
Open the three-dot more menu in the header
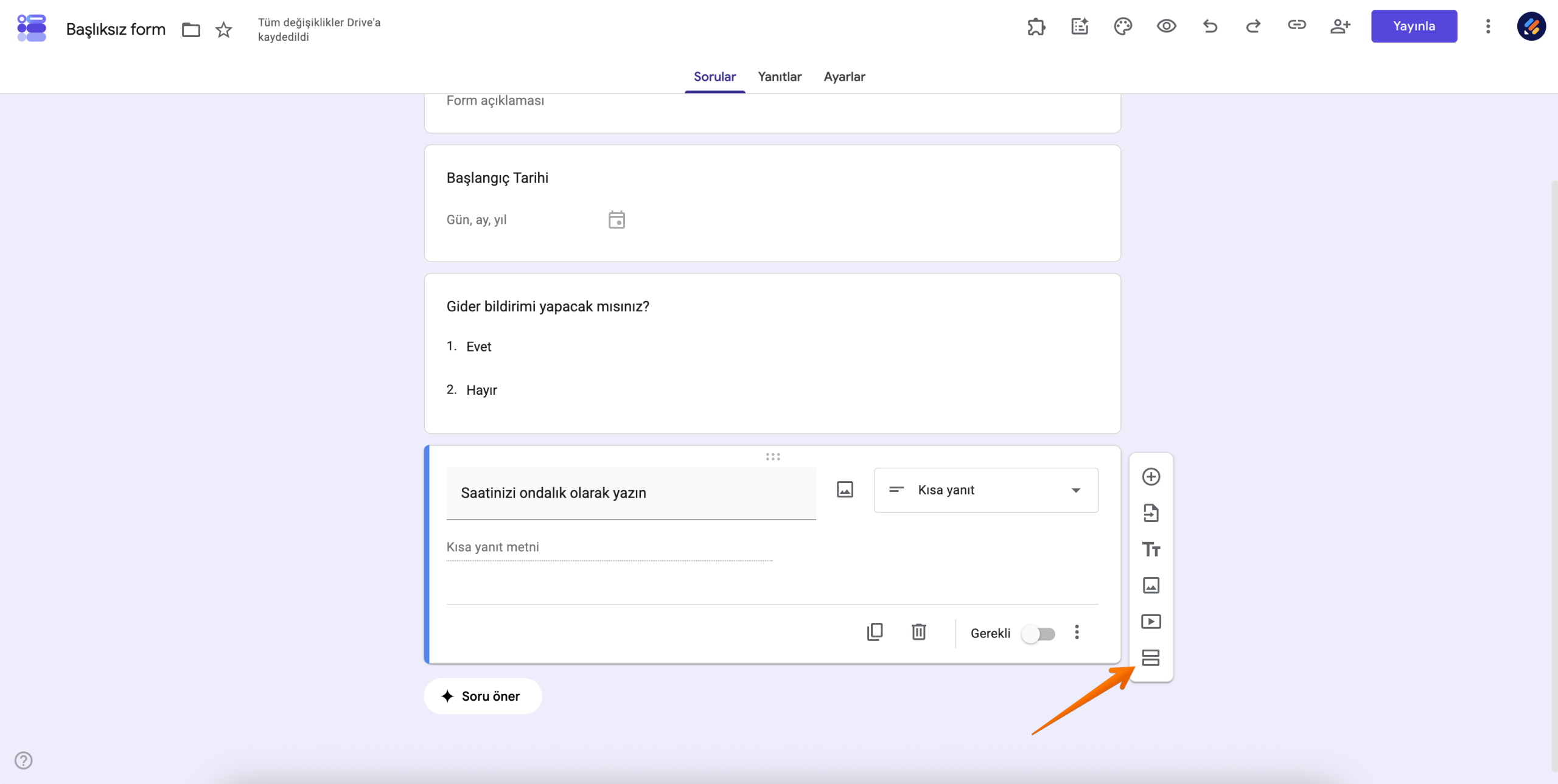[x=1488, y=26]
